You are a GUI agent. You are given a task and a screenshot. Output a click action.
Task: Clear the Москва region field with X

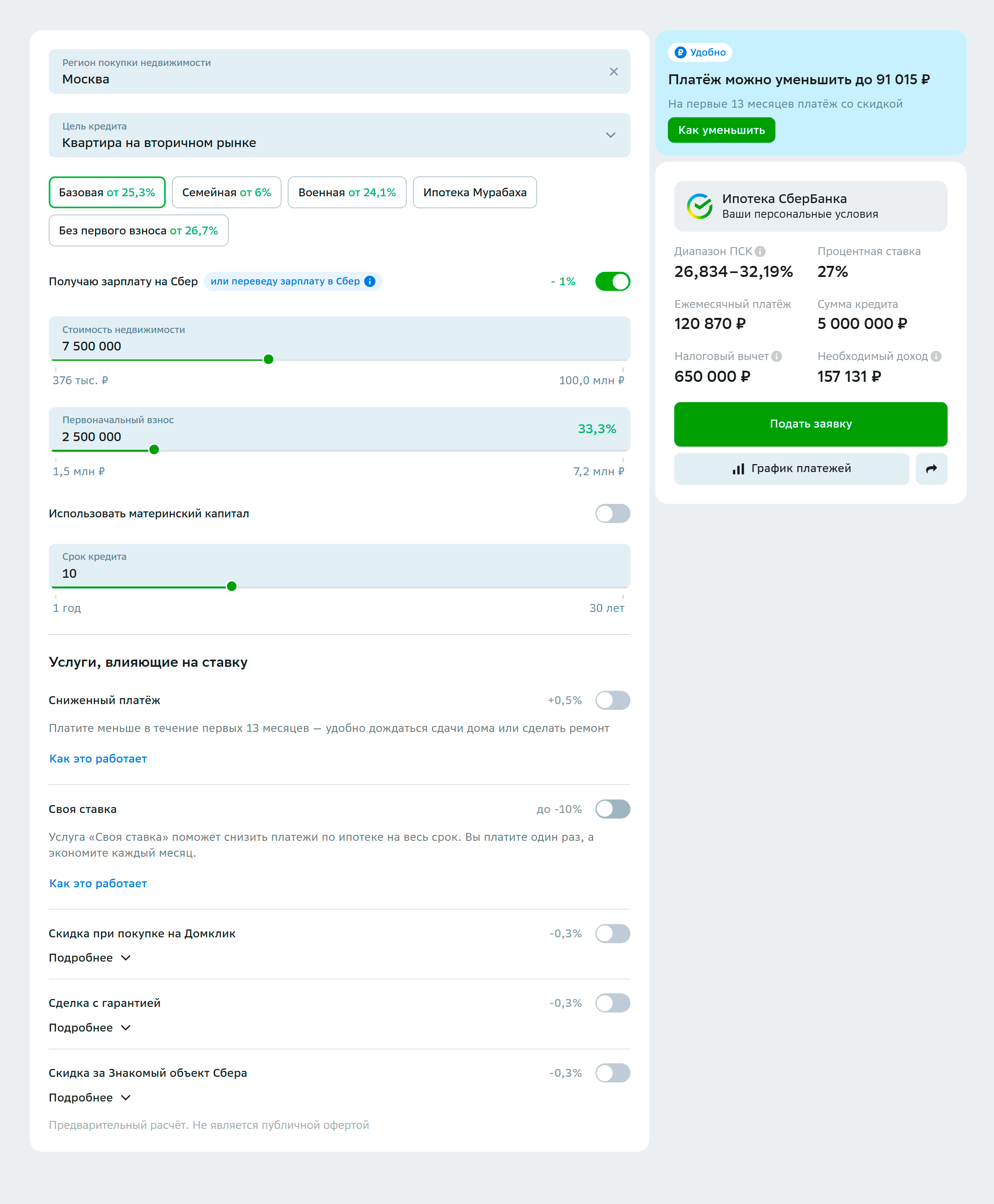click(x=613, y=72)
